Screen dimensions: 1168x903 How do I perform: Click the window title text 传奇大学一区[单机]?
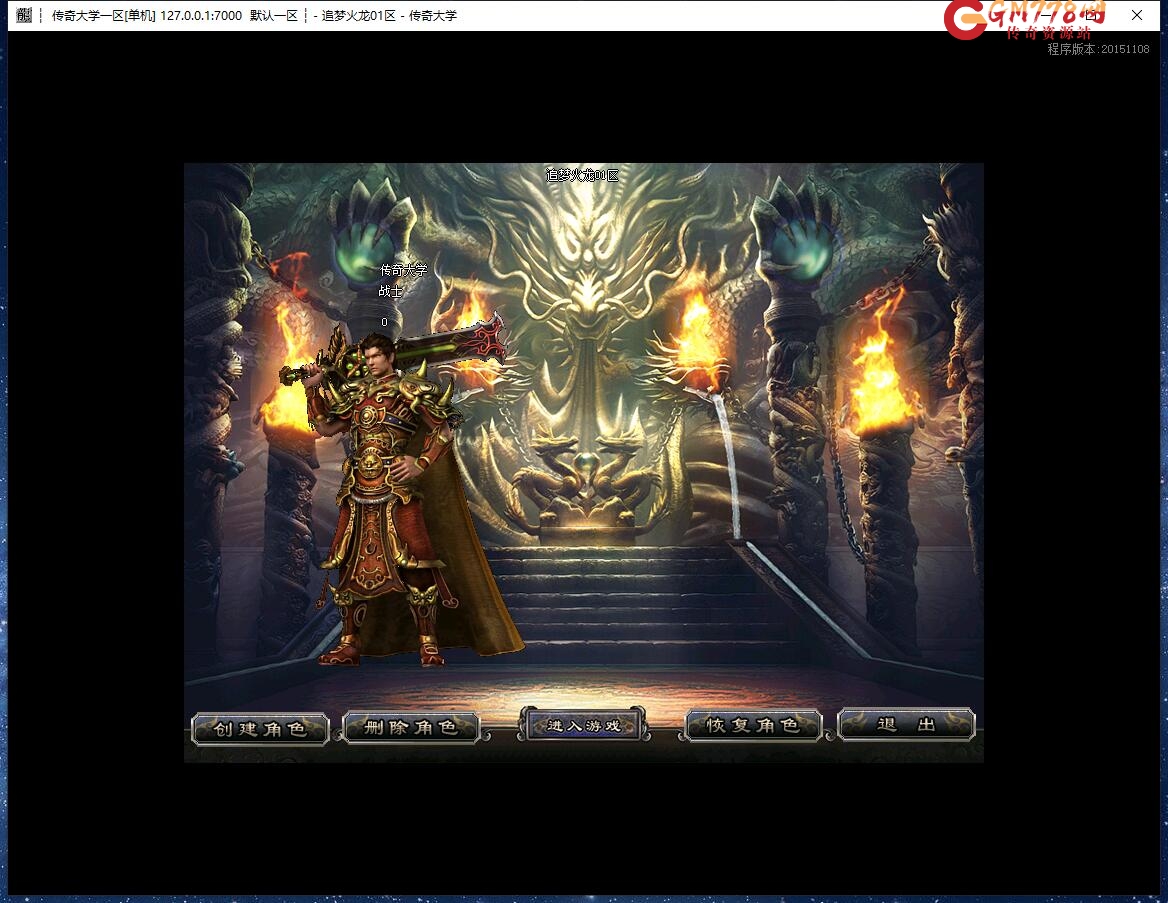(x=104, y=15)
